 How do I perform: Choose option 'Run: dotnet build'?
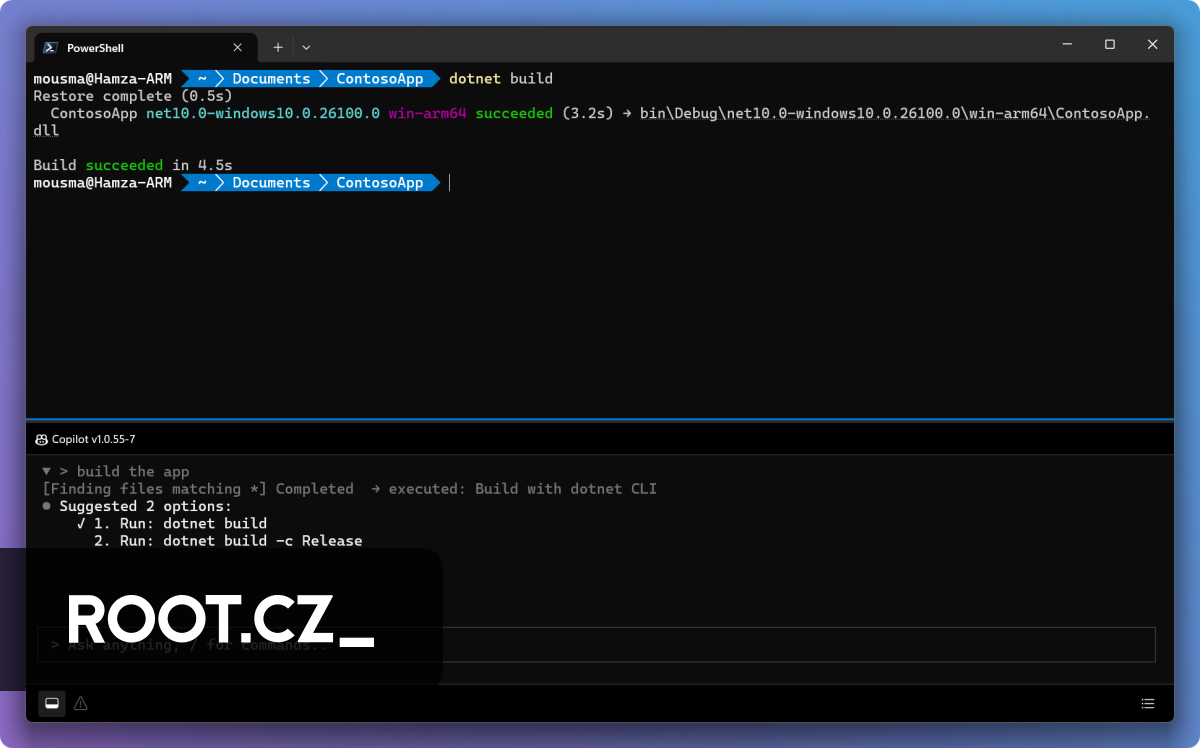[180, 523]
